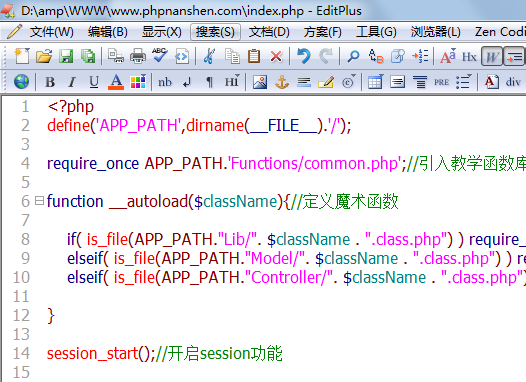Delete selection with the red X icon
The width and height of the screenshot is (526, 382).
point(276,56)
